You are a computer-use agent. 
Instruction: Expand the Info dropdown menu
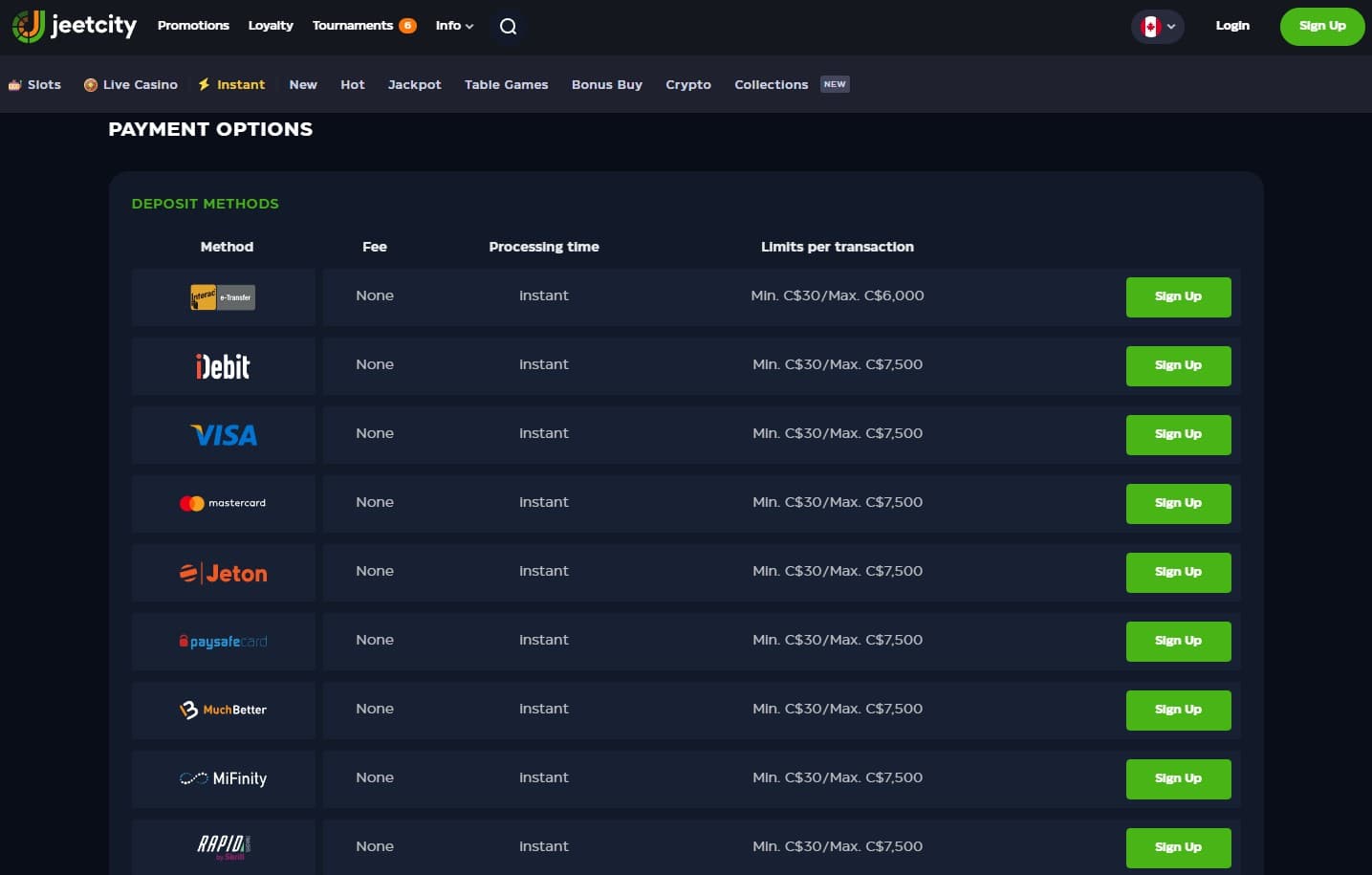click(454, 26)
